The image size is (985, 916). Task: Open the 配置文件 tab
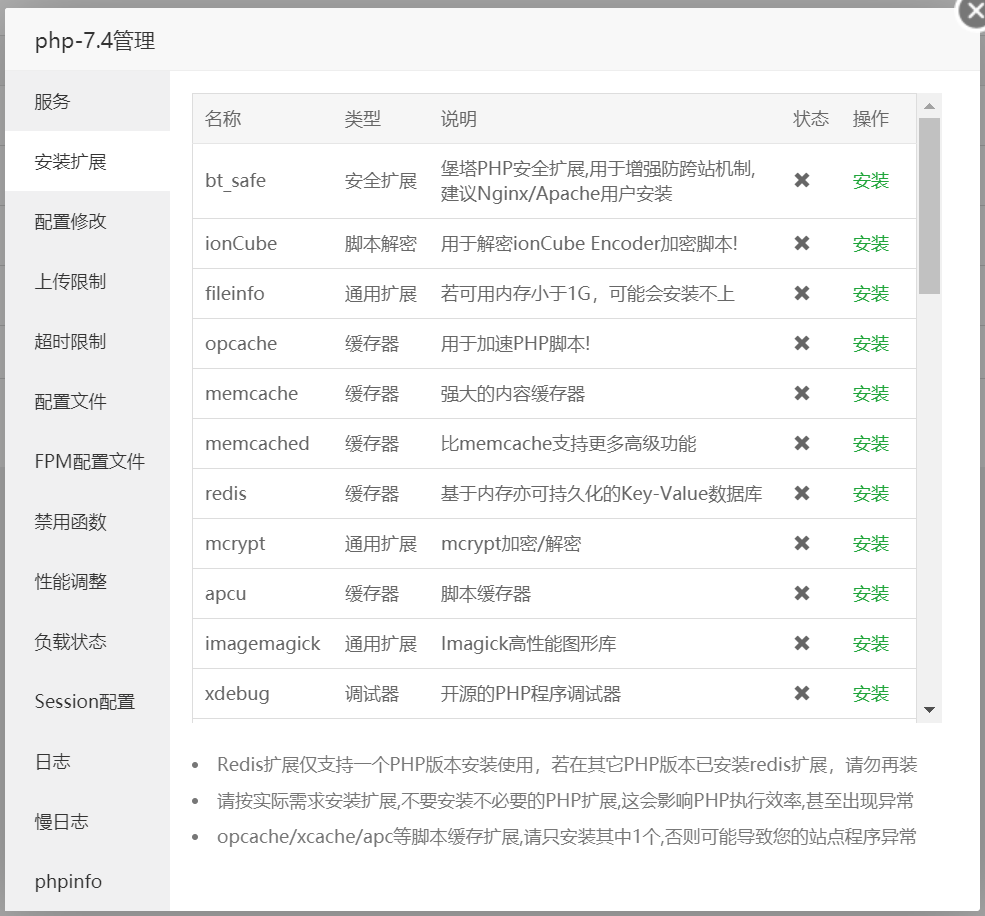(x=87, y=401)
